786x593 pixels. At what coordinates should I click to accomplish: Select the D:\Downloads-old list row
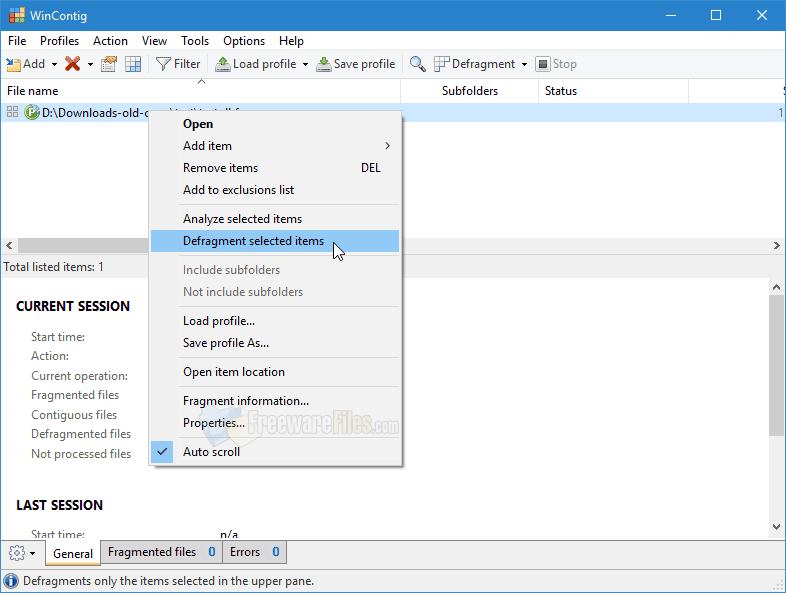tap(393, 112)
